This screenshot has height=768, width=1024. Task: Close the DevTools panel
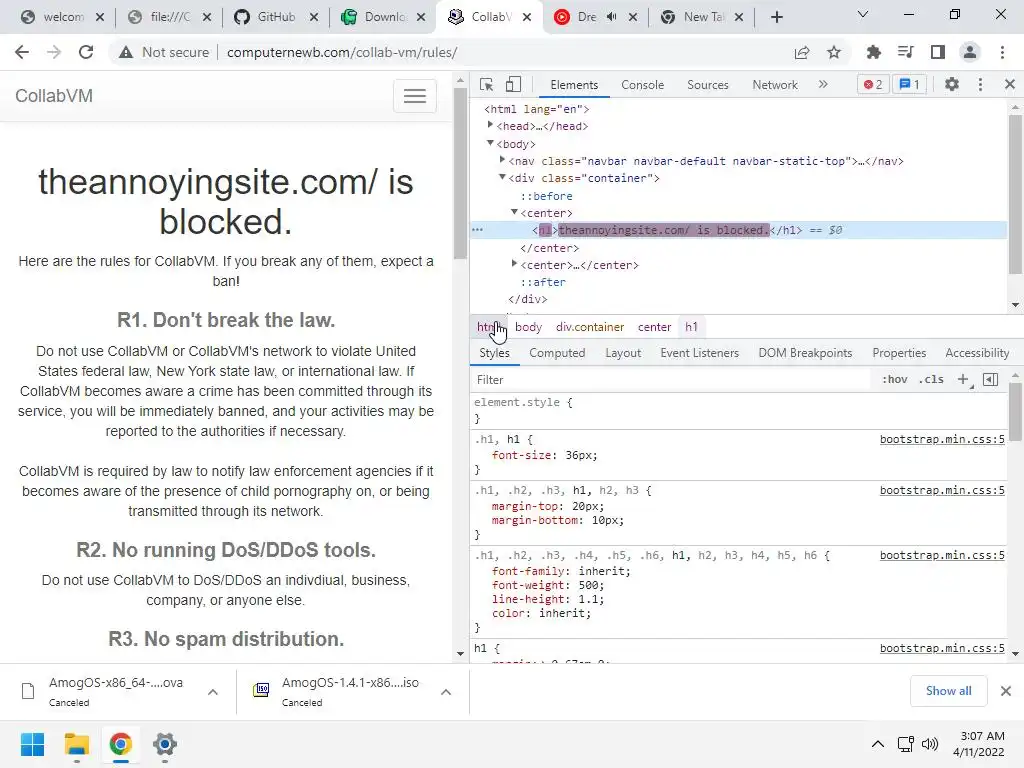1010,84
